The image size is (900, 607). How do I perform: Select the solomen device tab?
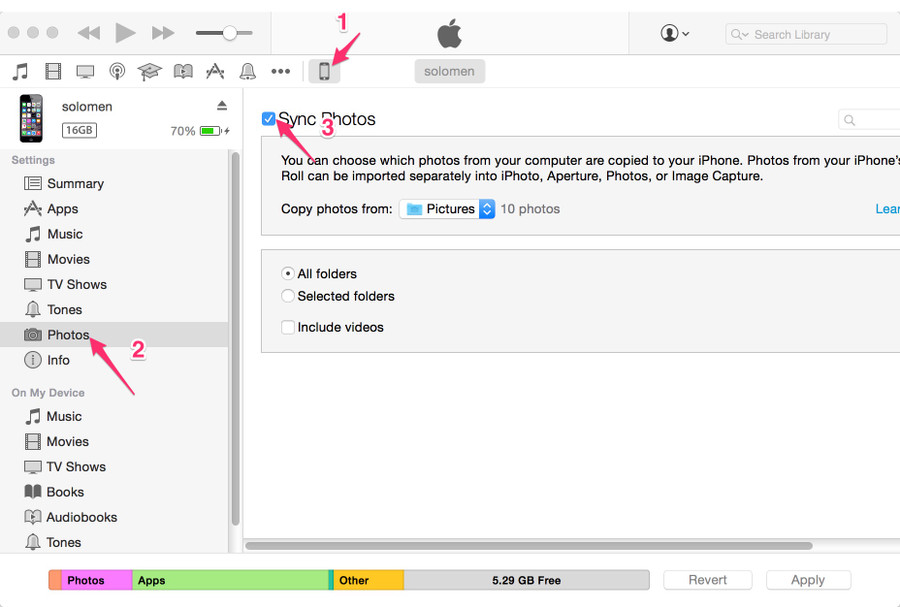[x=449, y=71]
